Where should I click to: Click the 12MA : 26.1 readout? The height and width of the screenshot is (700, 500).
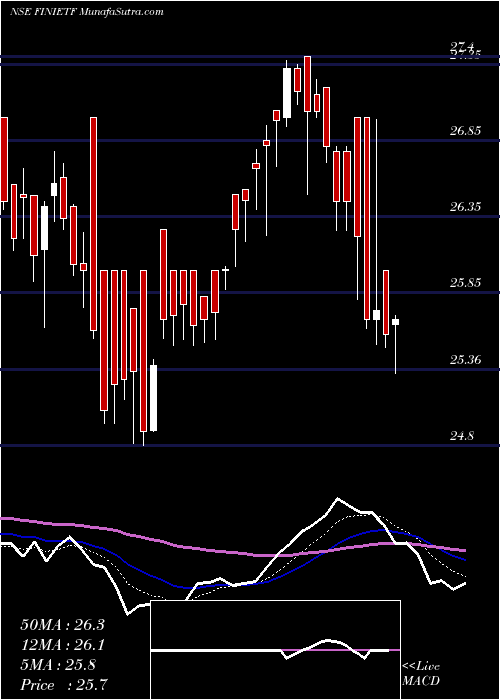(x=62, y=645)
